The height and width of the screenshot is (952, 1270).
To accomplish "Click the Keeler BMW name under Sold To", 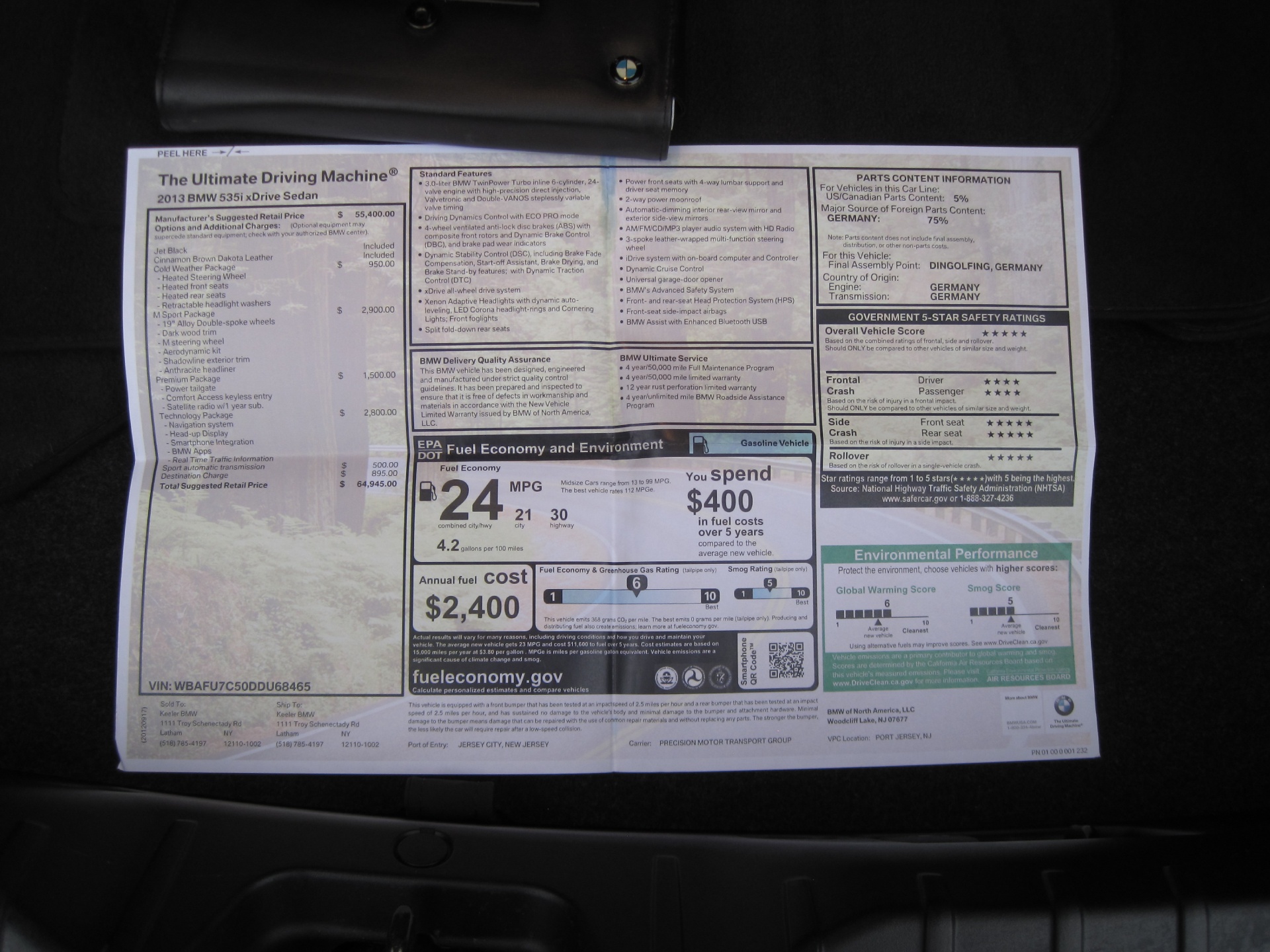I will [x=179, y=714].
